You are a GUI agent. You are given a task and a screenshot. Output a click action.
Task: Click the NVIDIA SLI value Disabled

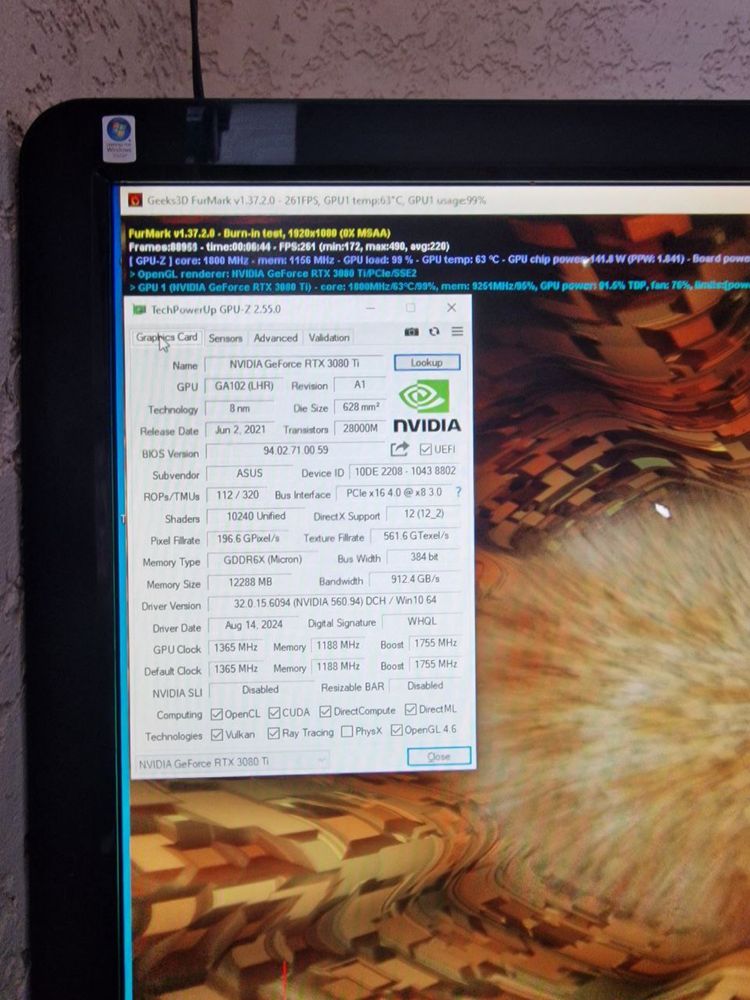[x=260, y=690]
